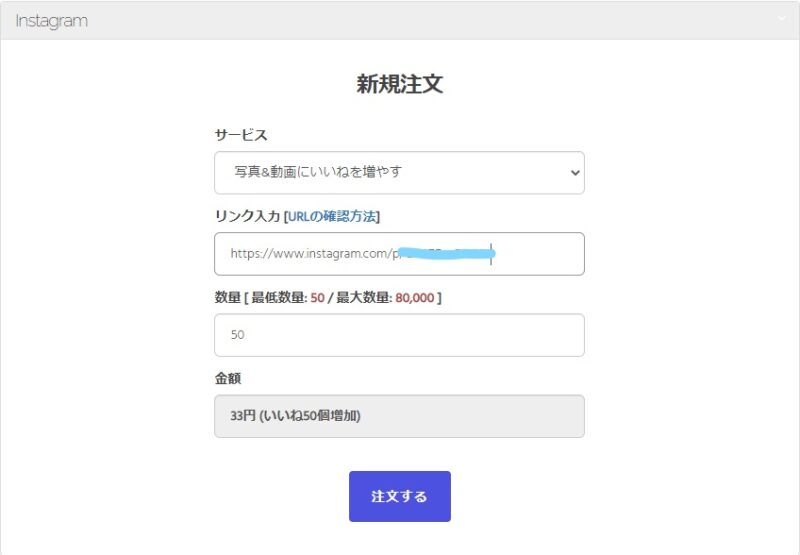The width and height of the screenshot is (800, 555).
Task: Click the dropdown arrow of service selector
Action: click(x=575, y=173)
